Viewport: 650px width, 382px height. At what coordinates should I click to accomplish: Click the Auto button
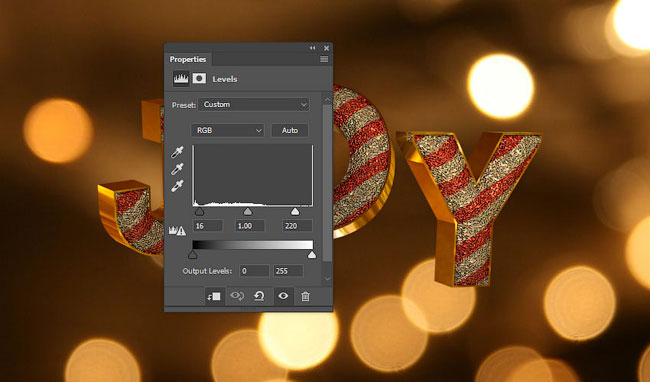click(x=290, y=130)
